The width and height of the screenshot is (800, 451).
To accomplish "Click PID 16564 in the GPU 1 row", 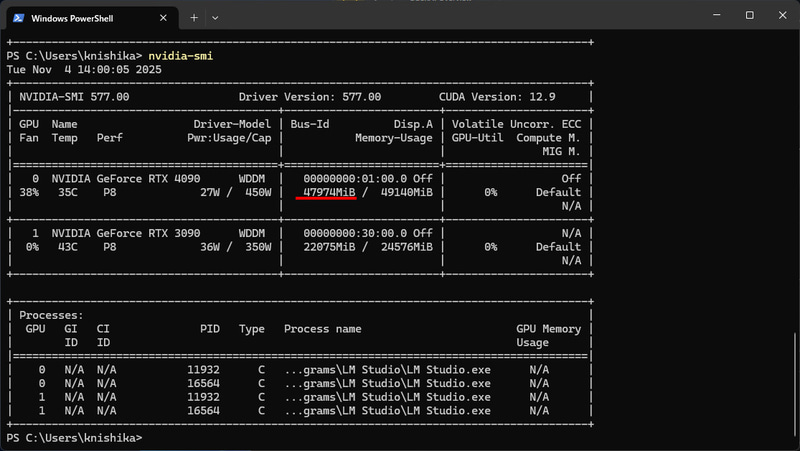I will click(203, 411).
